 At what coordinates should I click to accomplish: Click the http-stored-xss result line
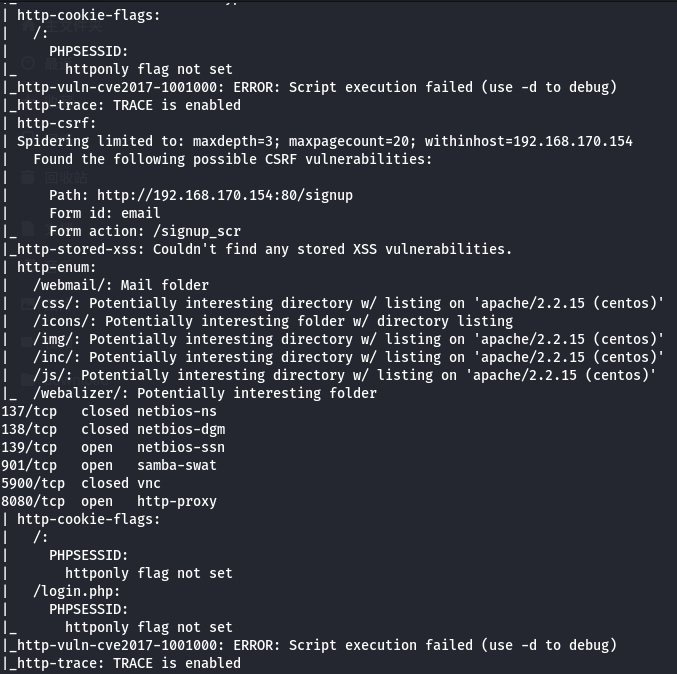pyautogui.click(x=264, y=249)
